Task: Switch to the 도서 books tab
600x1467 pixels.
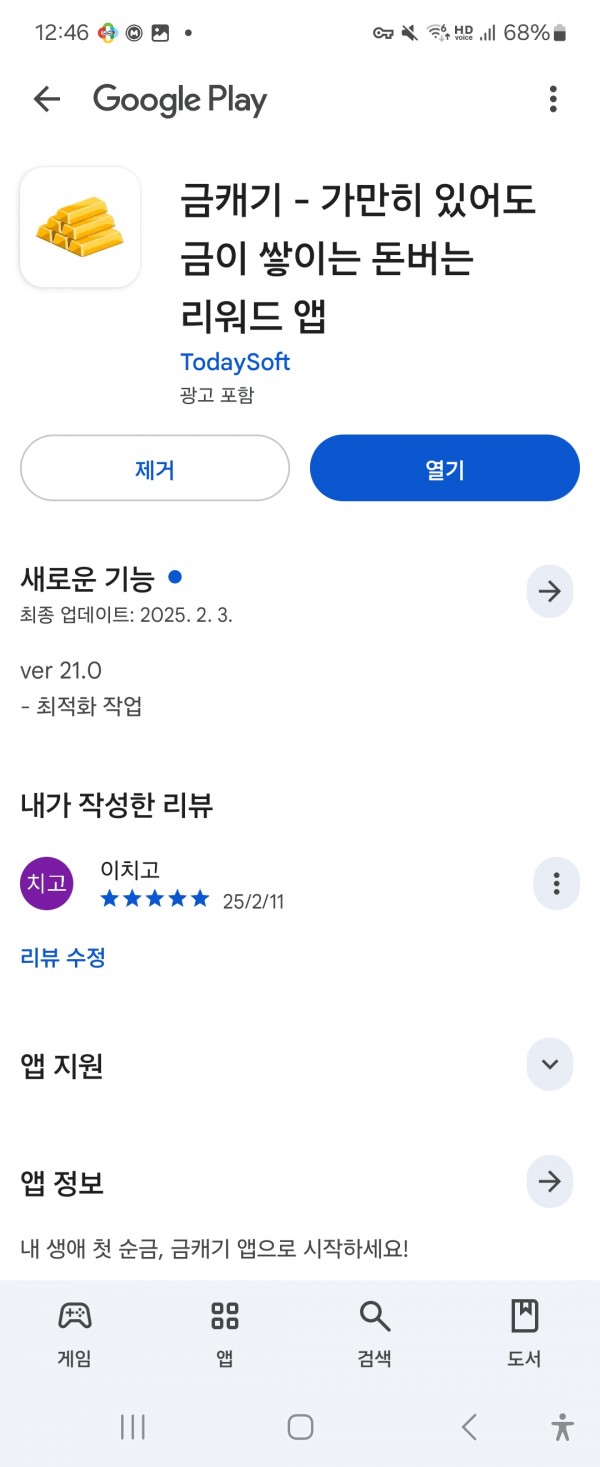Action: 525,1334
